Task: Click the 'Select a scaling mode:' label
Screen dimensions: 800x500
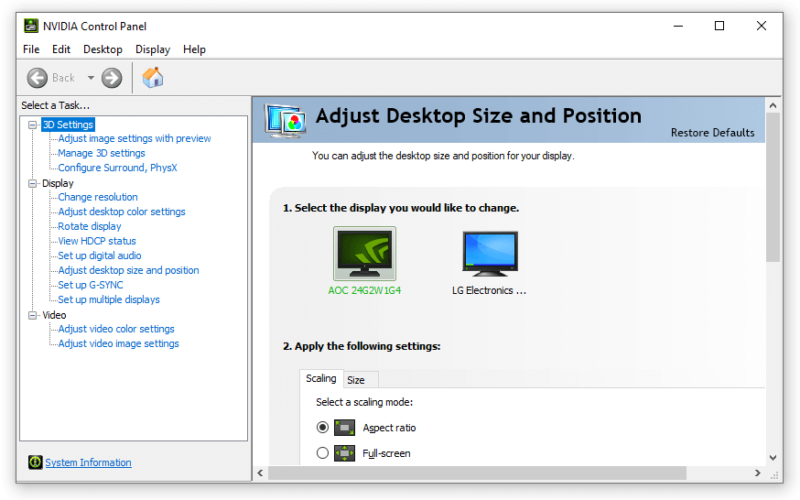Action: point(364,402)
